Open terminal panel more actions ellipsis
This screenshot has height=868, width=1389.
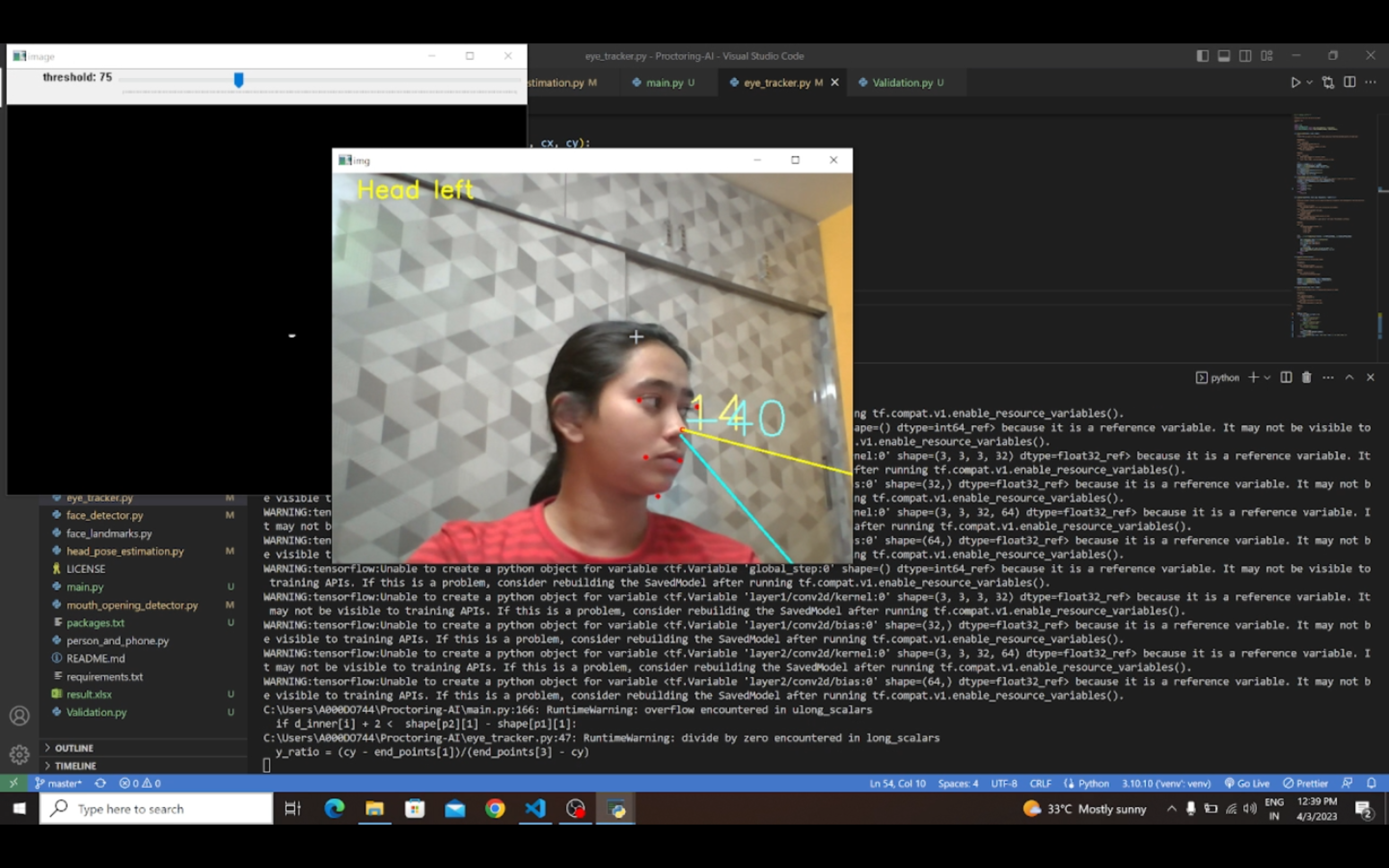point(1328,377)
